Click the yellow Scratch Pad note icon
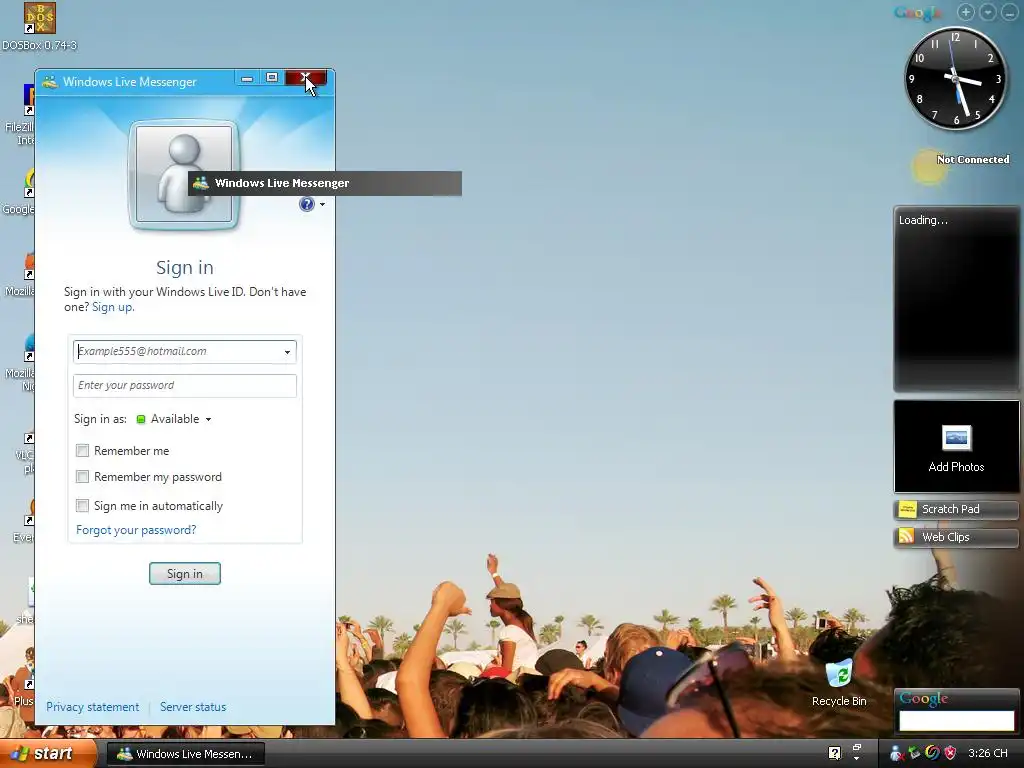The width and height of the screenshot is (1024, 768). [x=907, y=509]
